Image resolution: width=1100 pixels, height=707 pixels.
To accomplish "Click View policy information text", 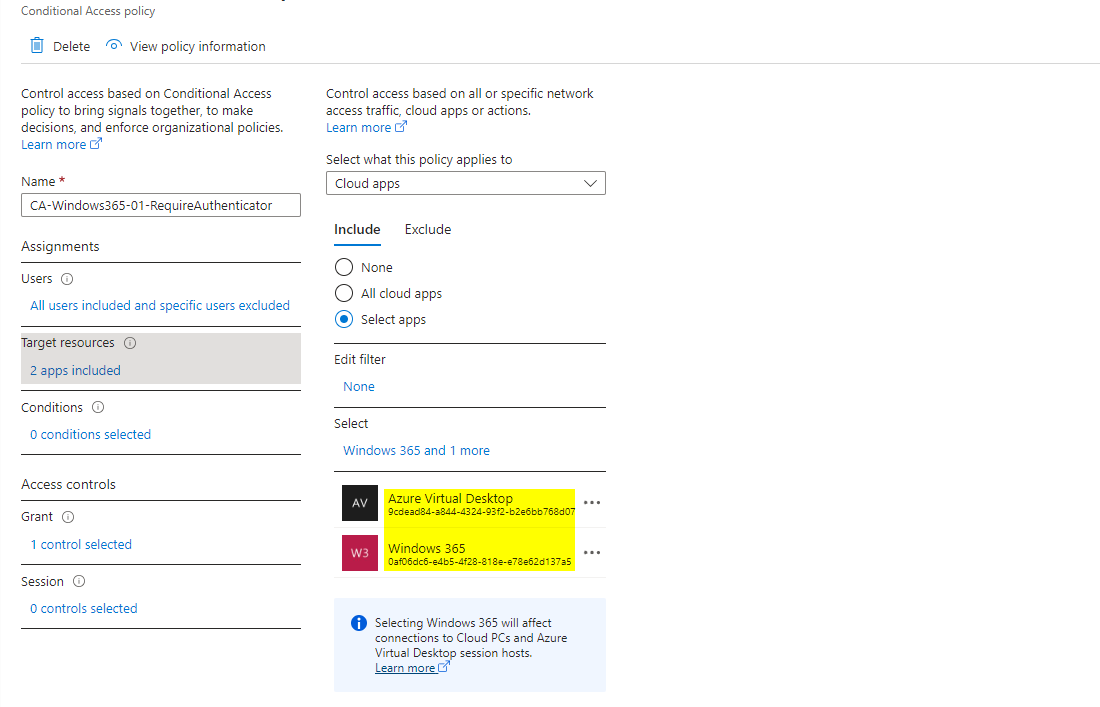I will [198, 46].
